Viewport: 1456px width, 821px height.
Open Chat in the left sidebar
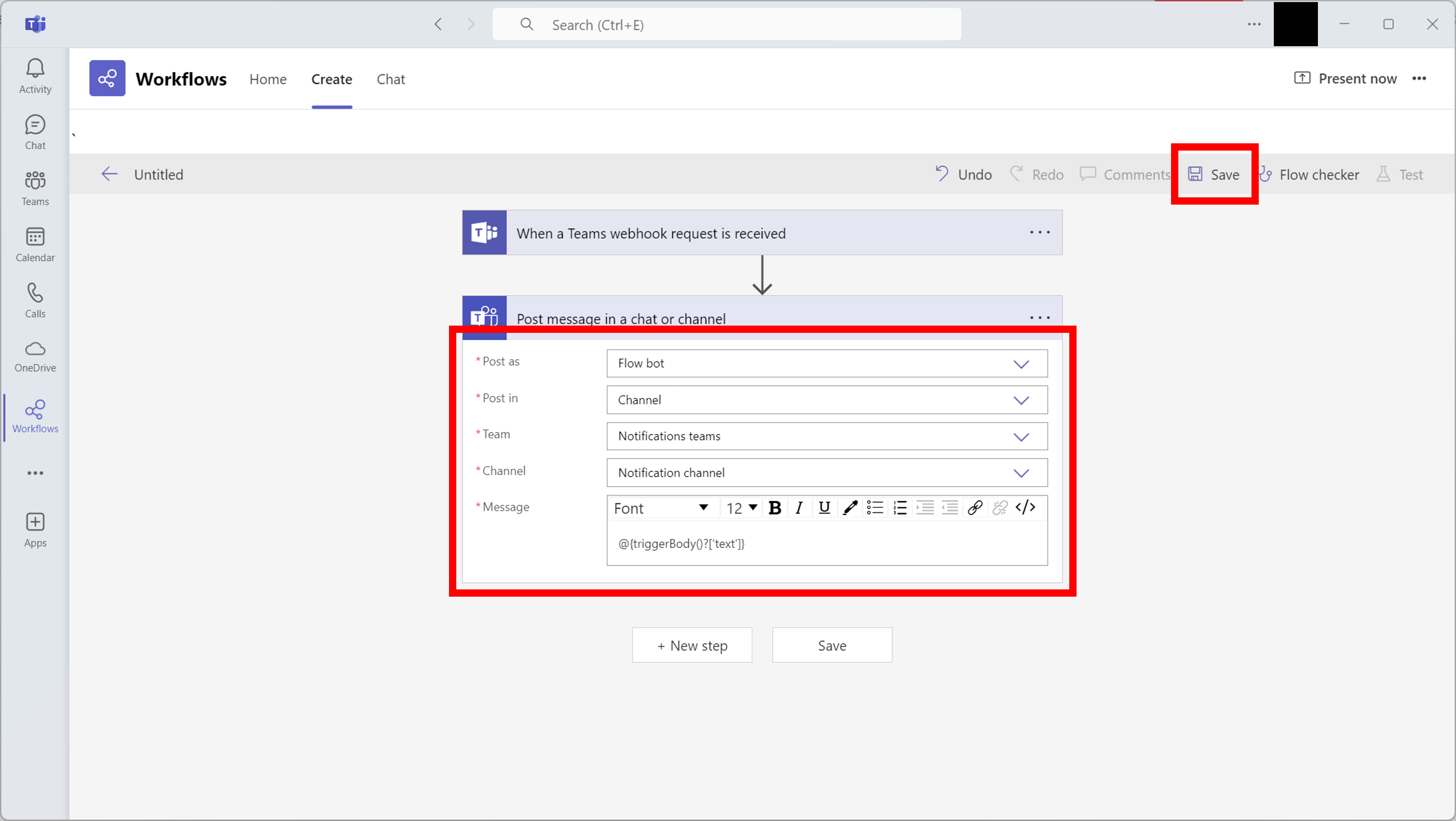pos(35,132)
